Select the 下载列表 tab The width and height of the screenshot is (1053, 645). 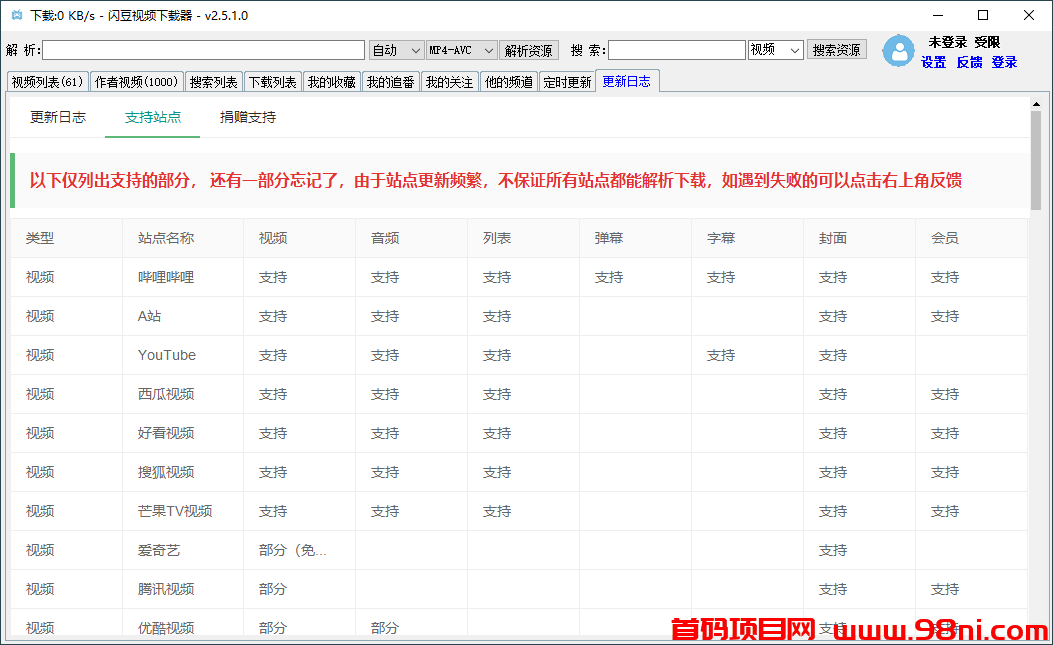[x=272, y=82]
